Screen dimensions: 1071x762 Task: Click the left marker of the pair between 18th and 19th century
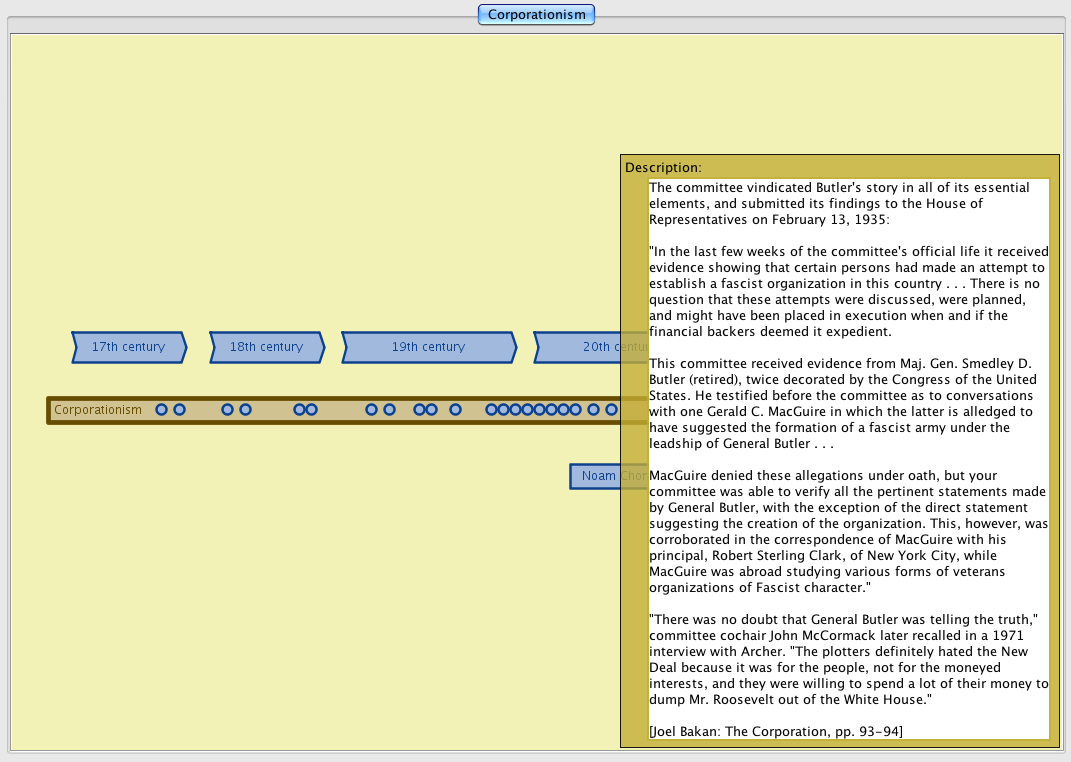pyautogui.click(x=299, y=410)
